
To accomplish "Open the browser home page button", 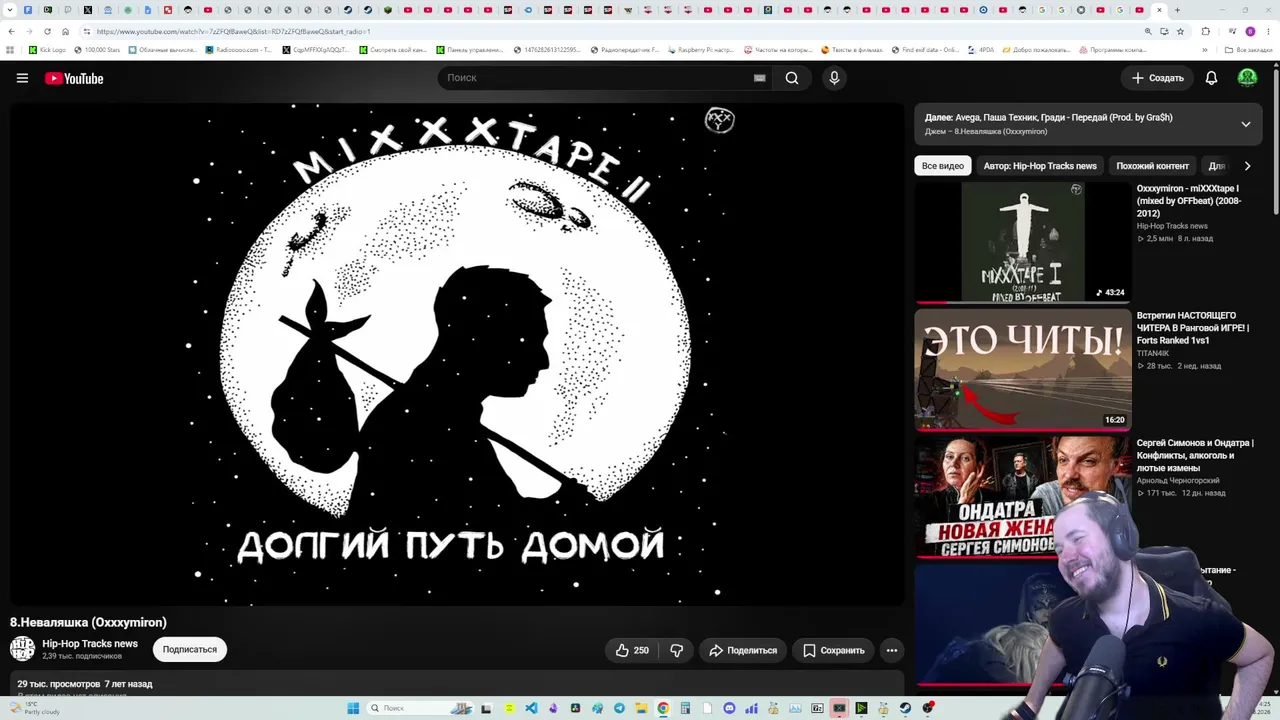I will coord(66,31).
